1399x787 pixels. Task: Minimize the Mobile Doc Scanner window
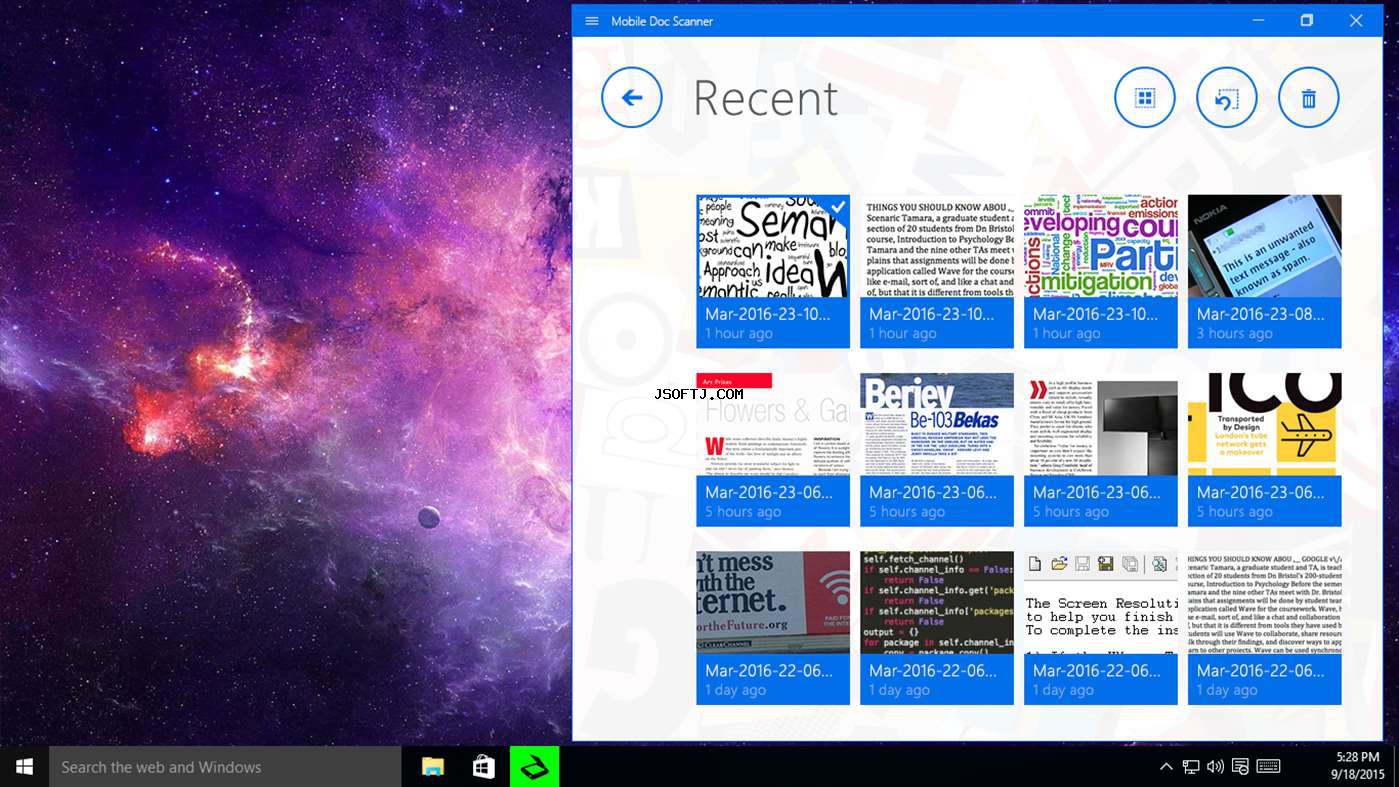point(1259,21)
